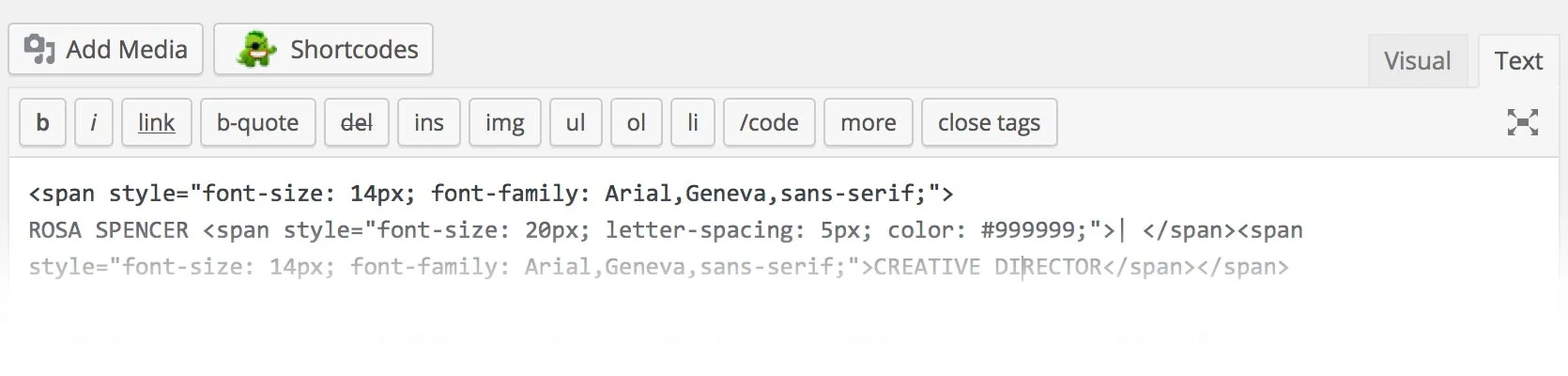Insert the ins tag
Viewport: 1568px width, 376px height.
[428, 122]
